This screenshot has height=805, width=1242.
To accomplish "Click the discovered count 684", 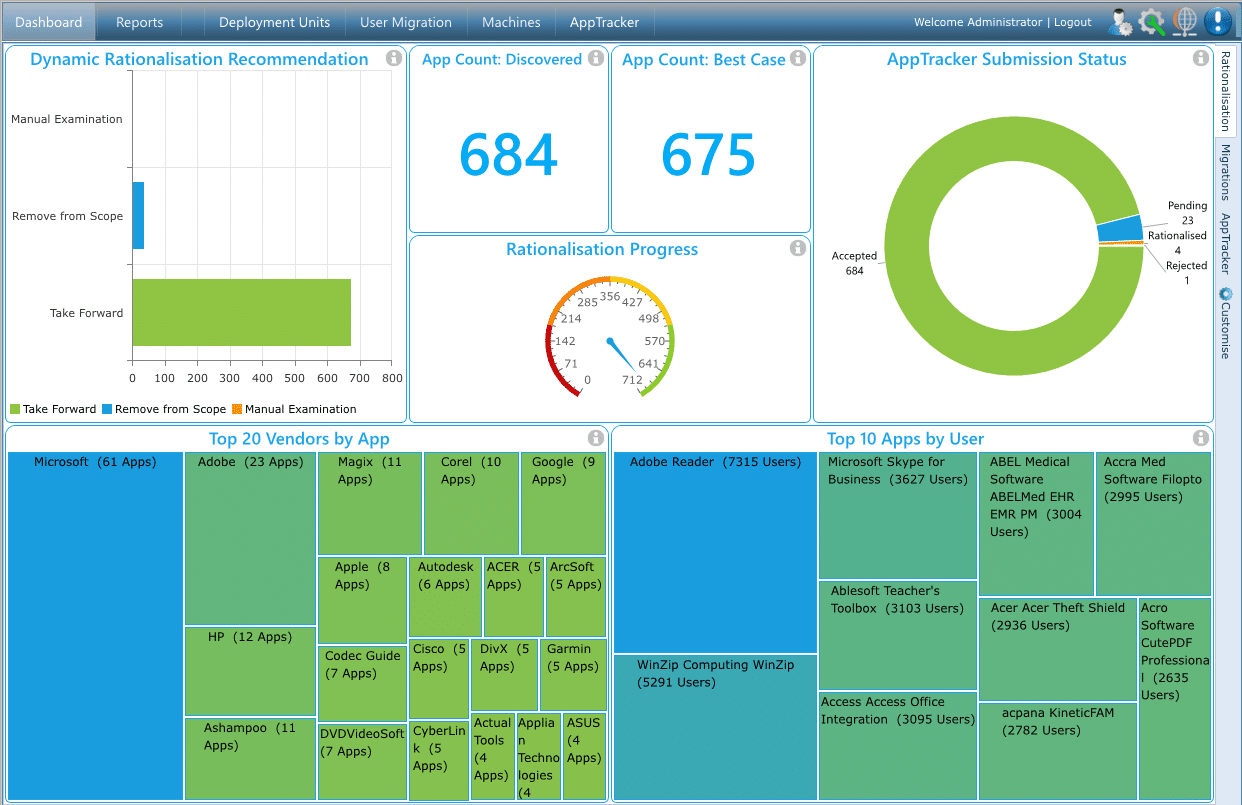I will tap(508, 154).
